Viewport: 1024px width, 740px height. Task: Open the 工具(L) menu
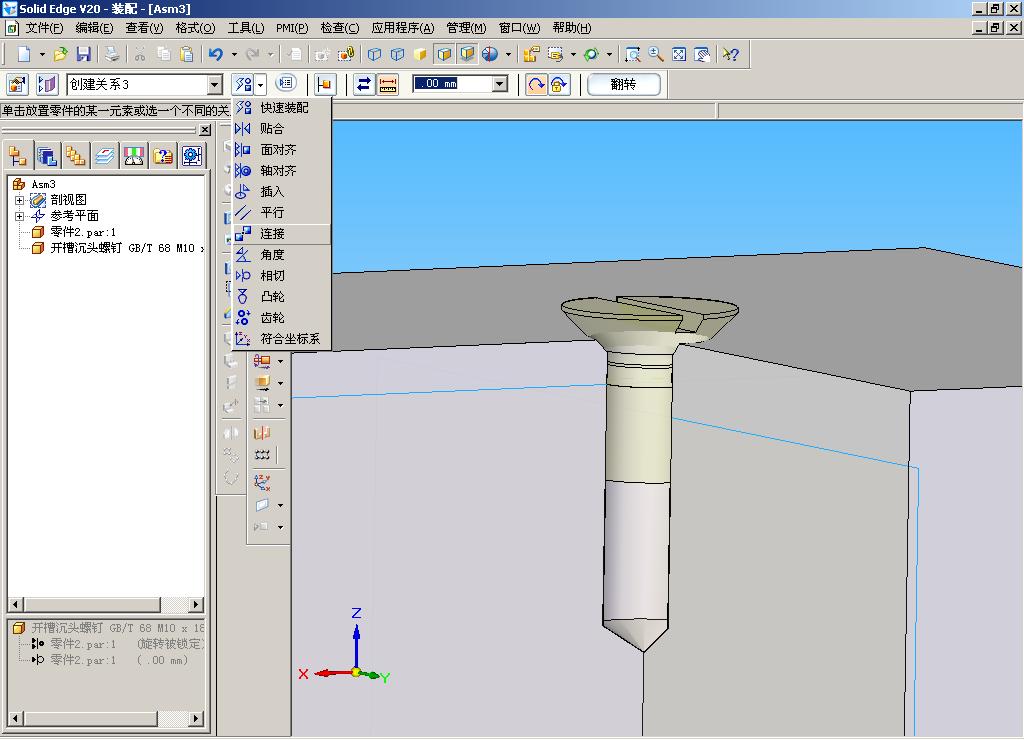246,28
